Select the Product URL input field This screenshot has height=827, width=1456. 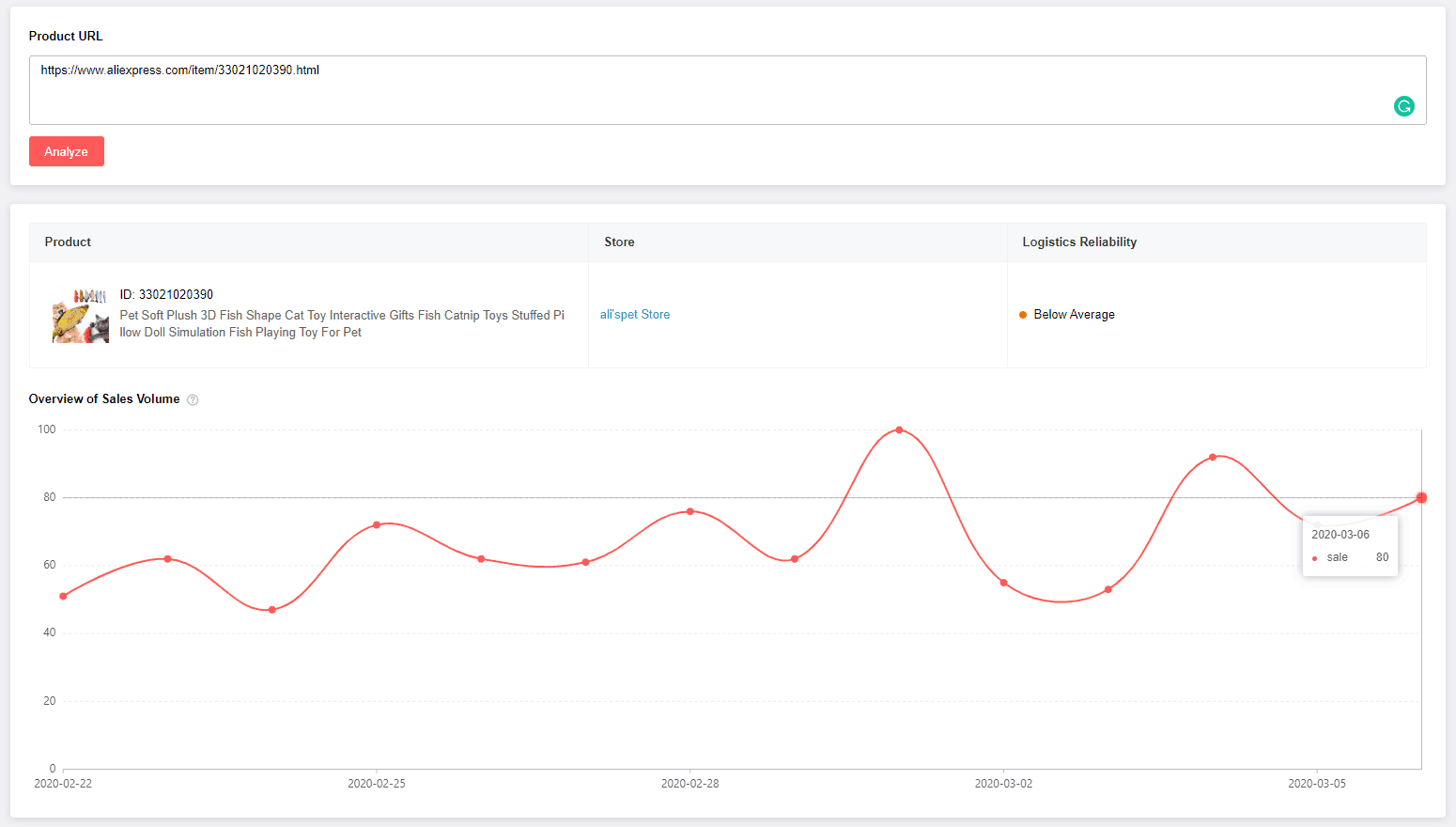376,90
